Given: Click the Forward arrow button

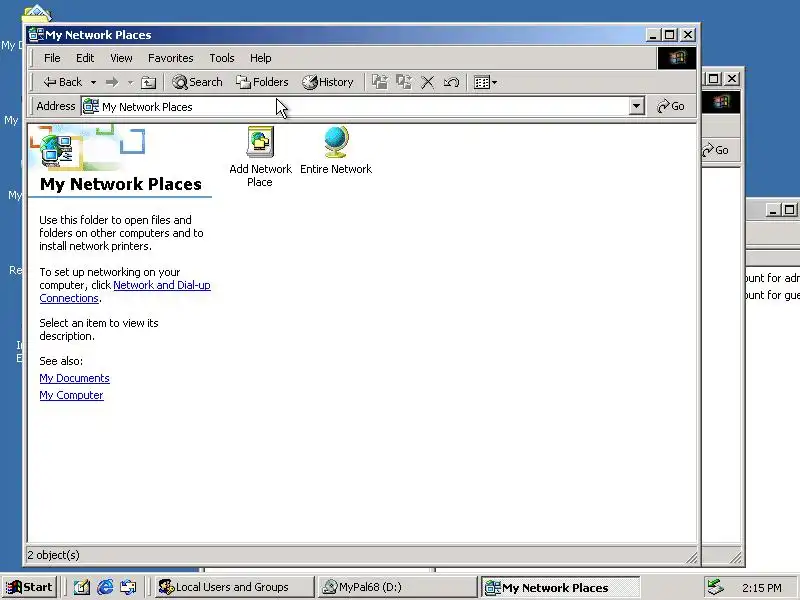Looking at the screenshot, I should [112, 82].
